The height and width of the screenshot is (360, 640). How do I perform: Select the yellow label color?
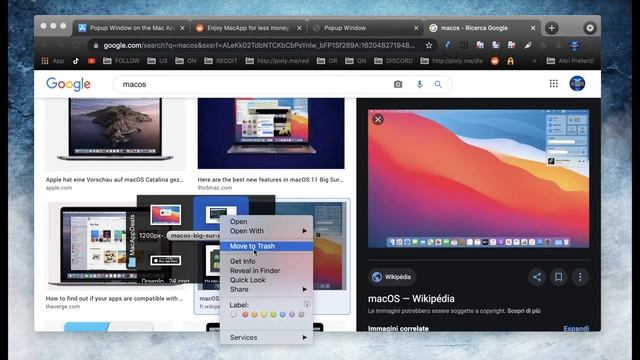tap(264, 315)
